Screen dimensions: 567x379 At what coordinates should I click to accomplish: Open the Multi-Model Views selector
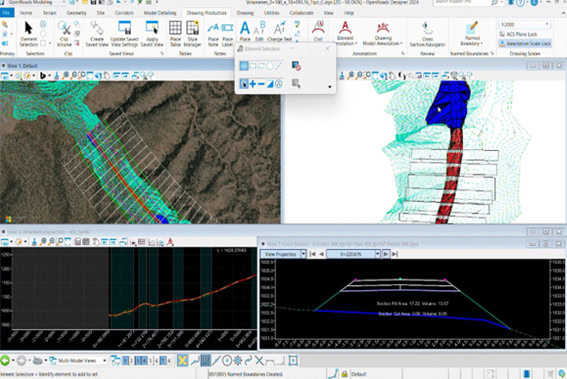(x=78, y=361)
